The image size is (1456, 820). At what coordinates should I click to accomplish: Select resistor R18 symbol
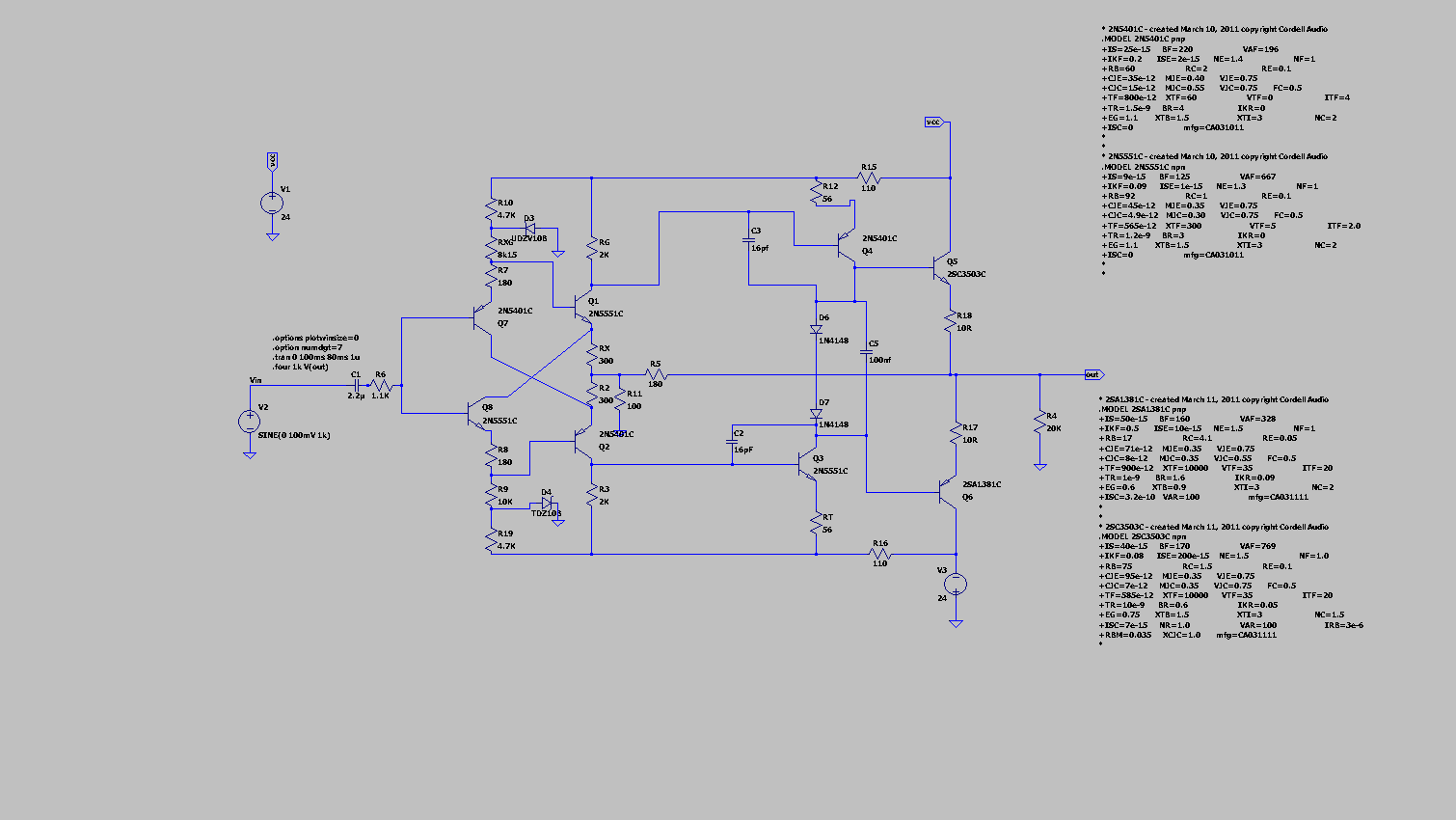click(950, 321)
